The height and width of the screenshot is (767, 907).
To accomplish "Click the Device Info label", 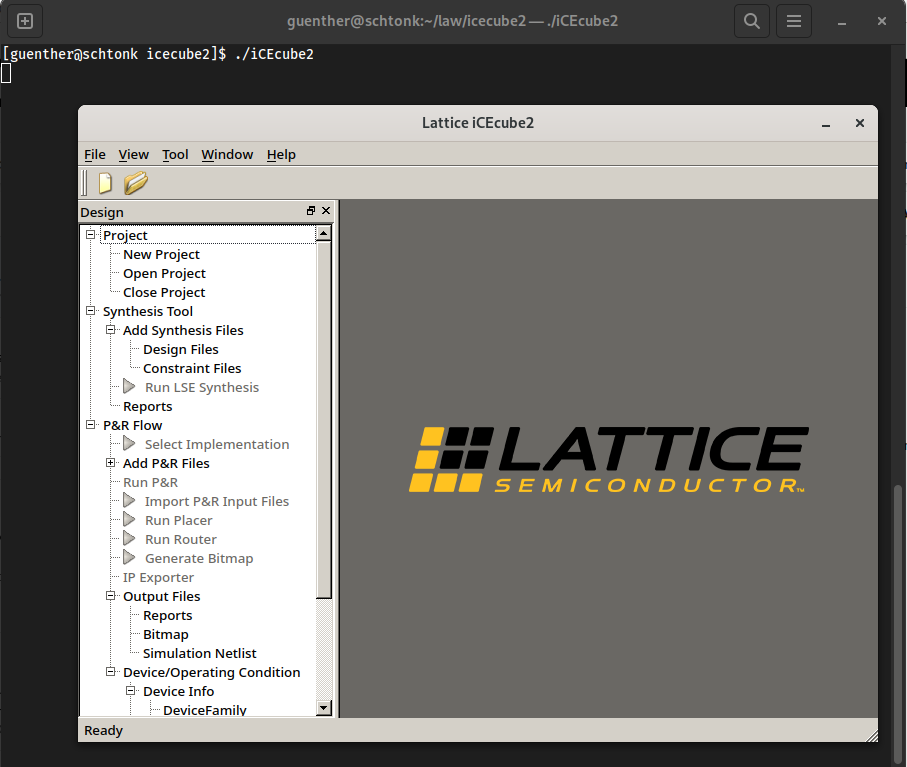I will pyautogui.click(x=179, y=691).
